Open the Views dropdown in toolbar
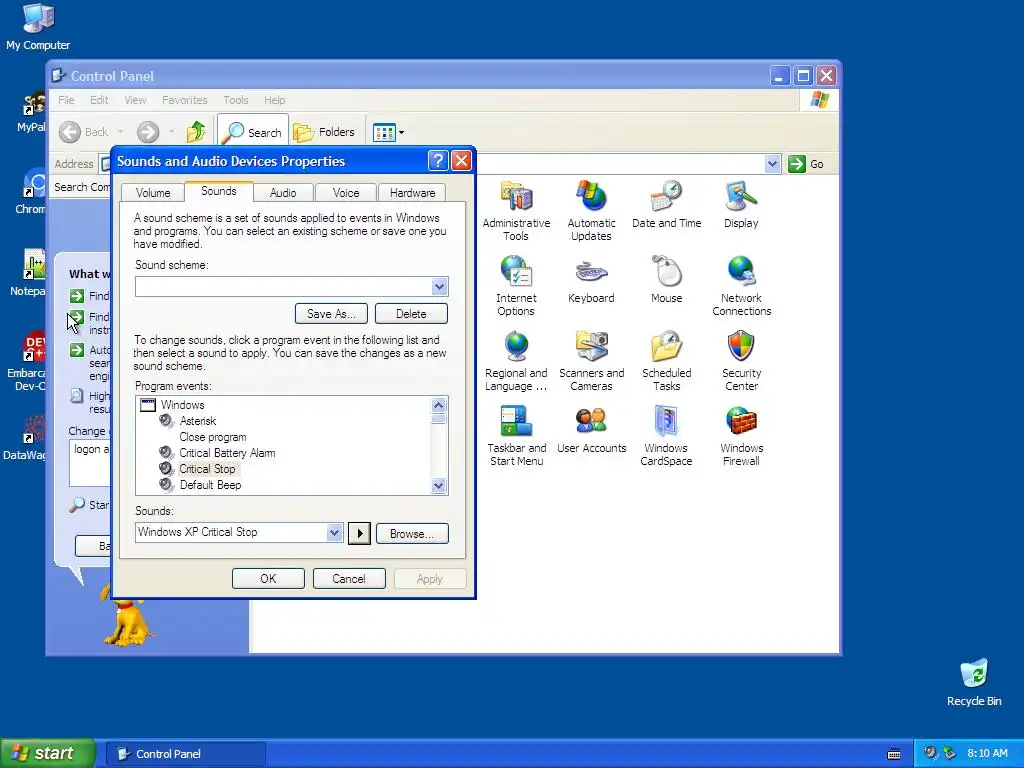Screen dimensions: 1024x768 389,132
